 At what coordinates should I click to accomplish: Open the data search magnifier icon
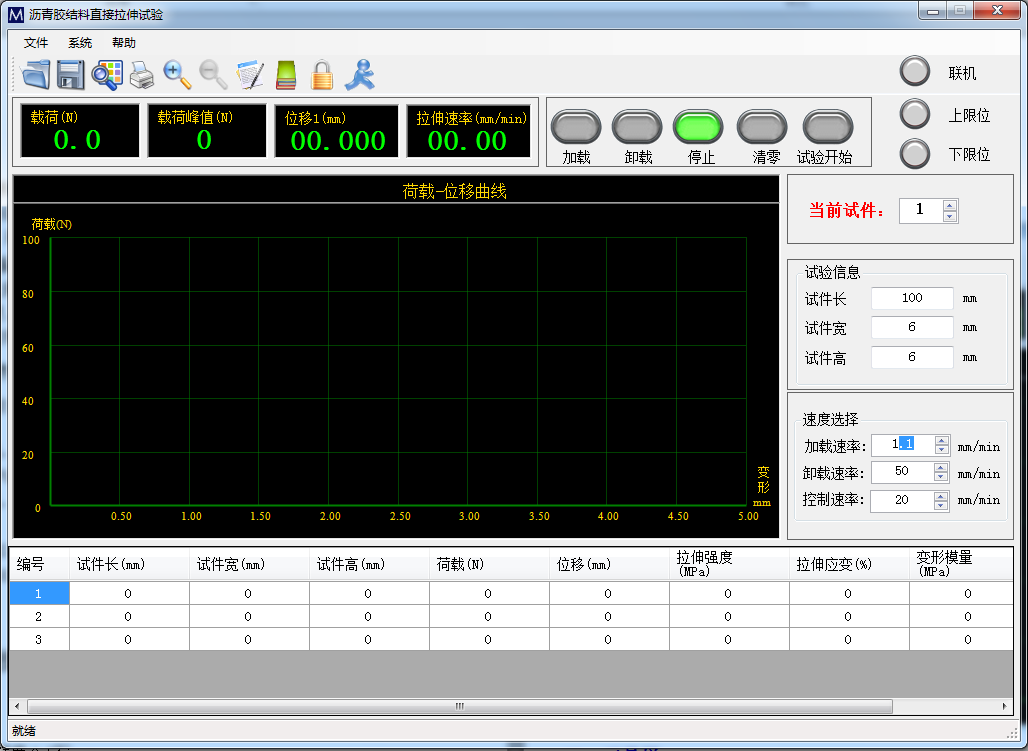tap(106, 74)
